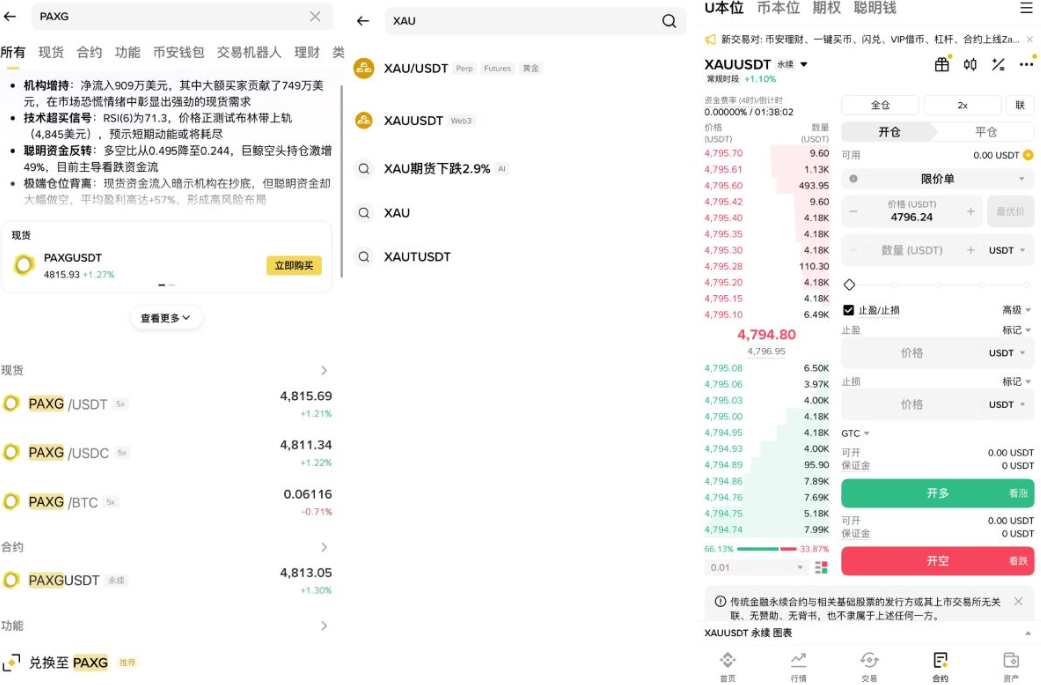Go to 首页 in bottom navigation

(728, 666)
